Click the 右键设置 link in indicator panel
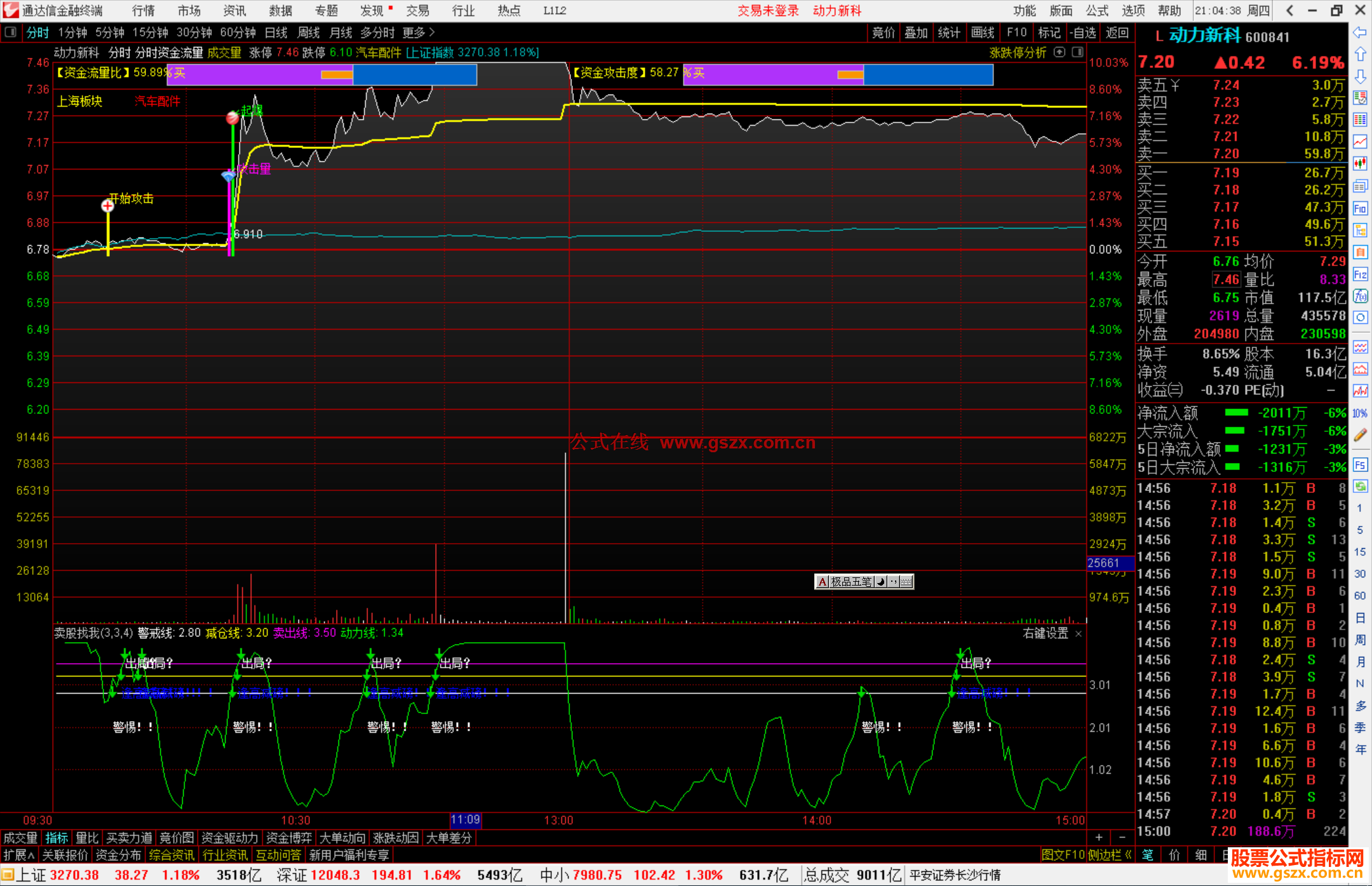 (1045, 633)
